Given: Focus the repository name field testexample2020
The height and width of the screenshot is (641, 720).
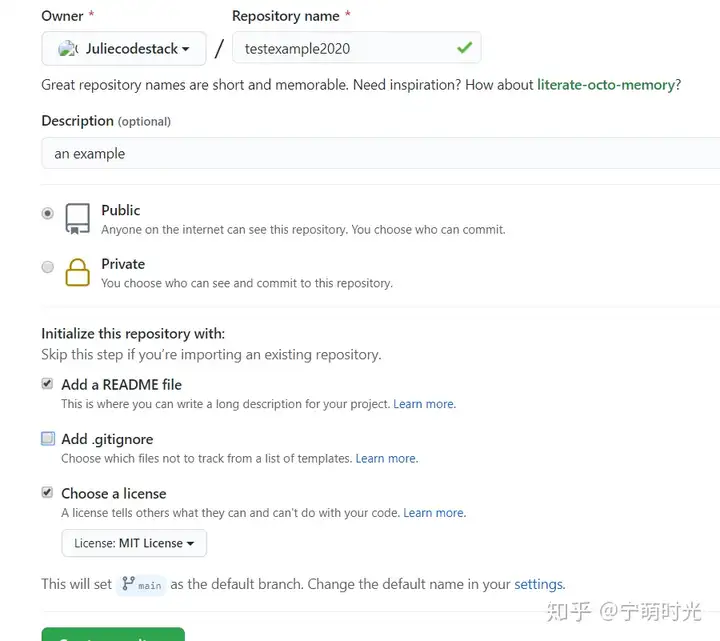Looking at the screenshot, I should [x=356, y=48].
